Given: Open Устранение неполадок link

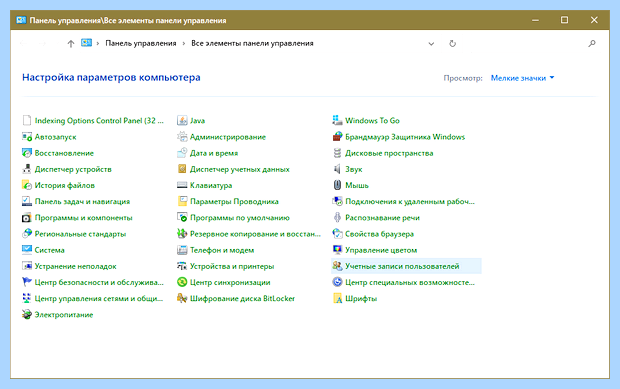Looking at the screenshot, I should pos(76,266).
